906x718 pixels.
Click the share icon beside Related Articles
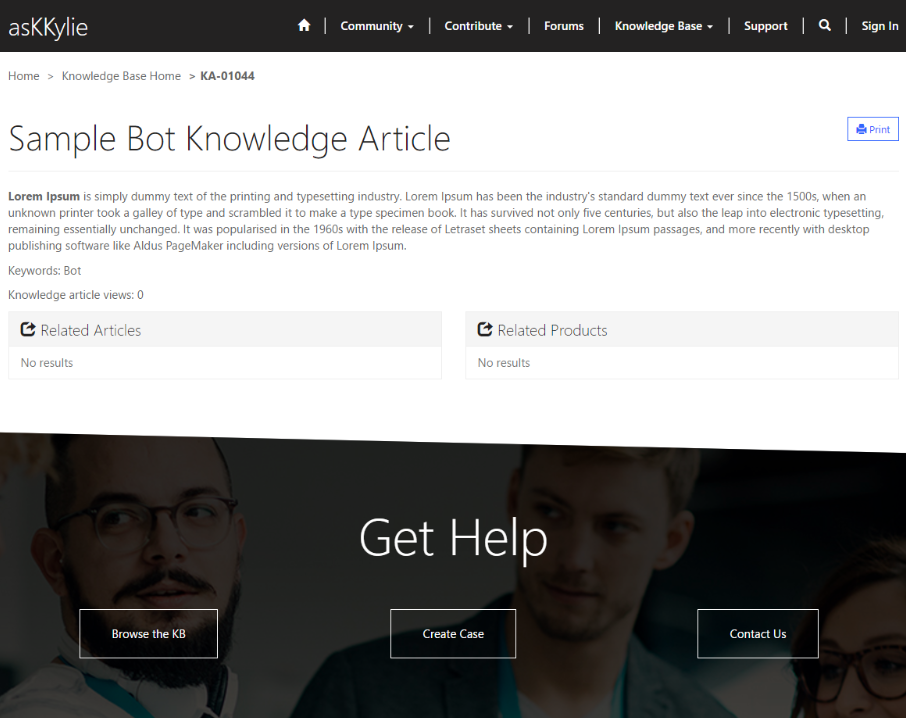(28, 329)
